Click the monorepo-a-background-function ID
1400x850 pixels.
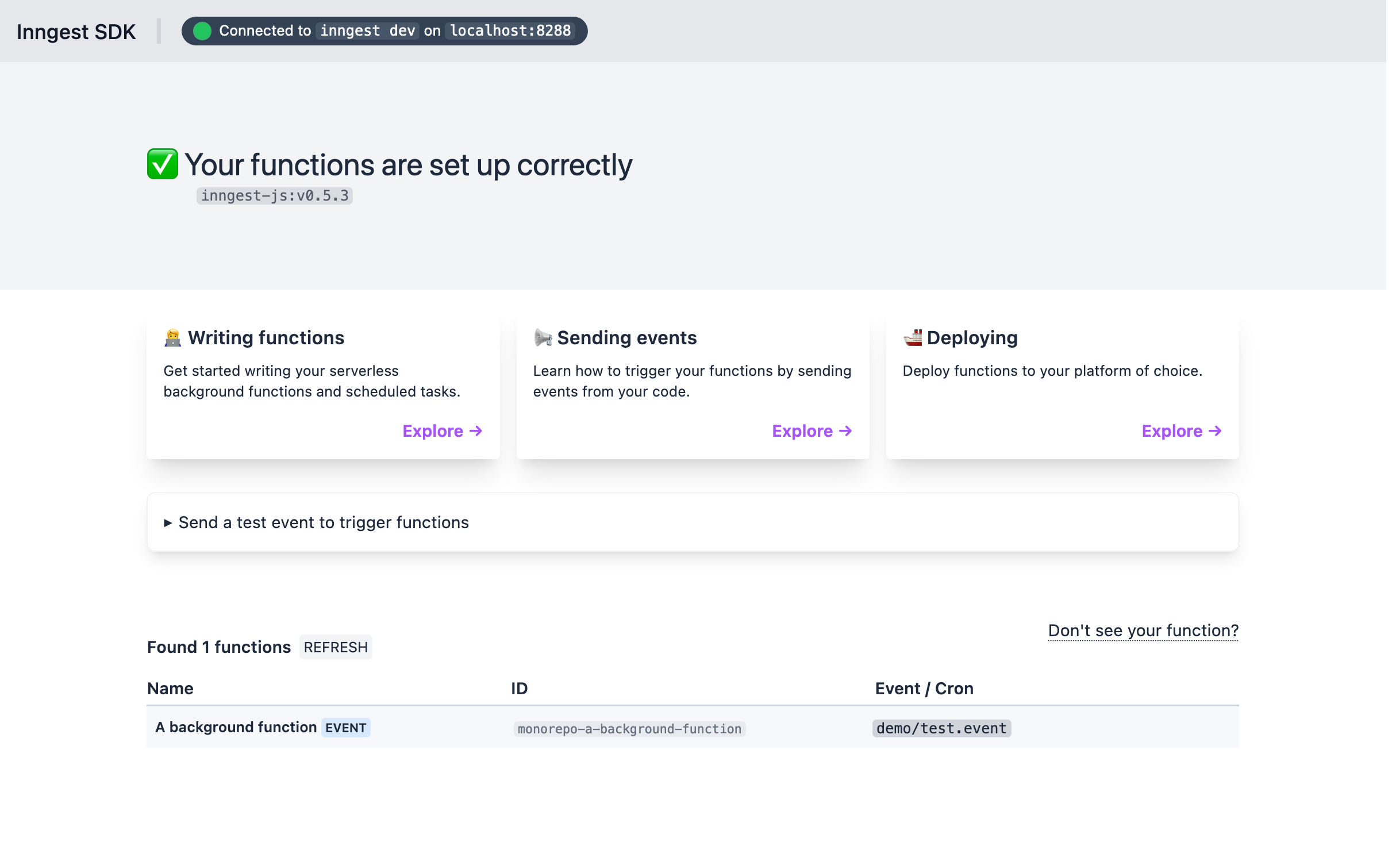(x=629, y=729)
